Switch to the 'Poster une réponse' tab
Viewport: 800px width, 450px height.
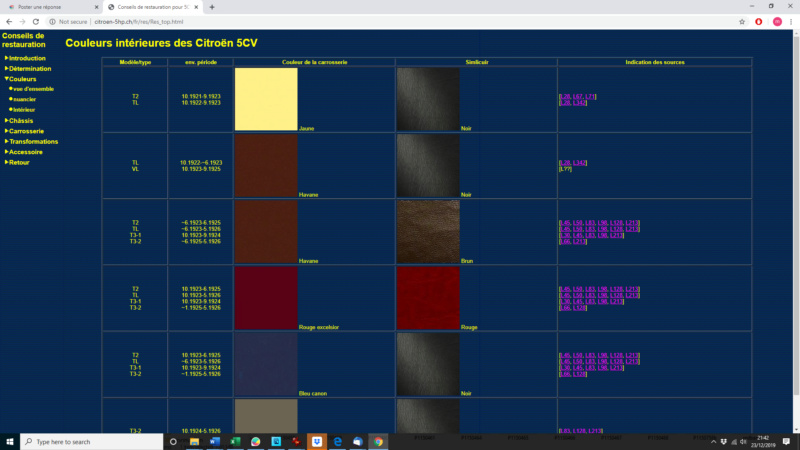pyautogui.click(x=51, y=7)
